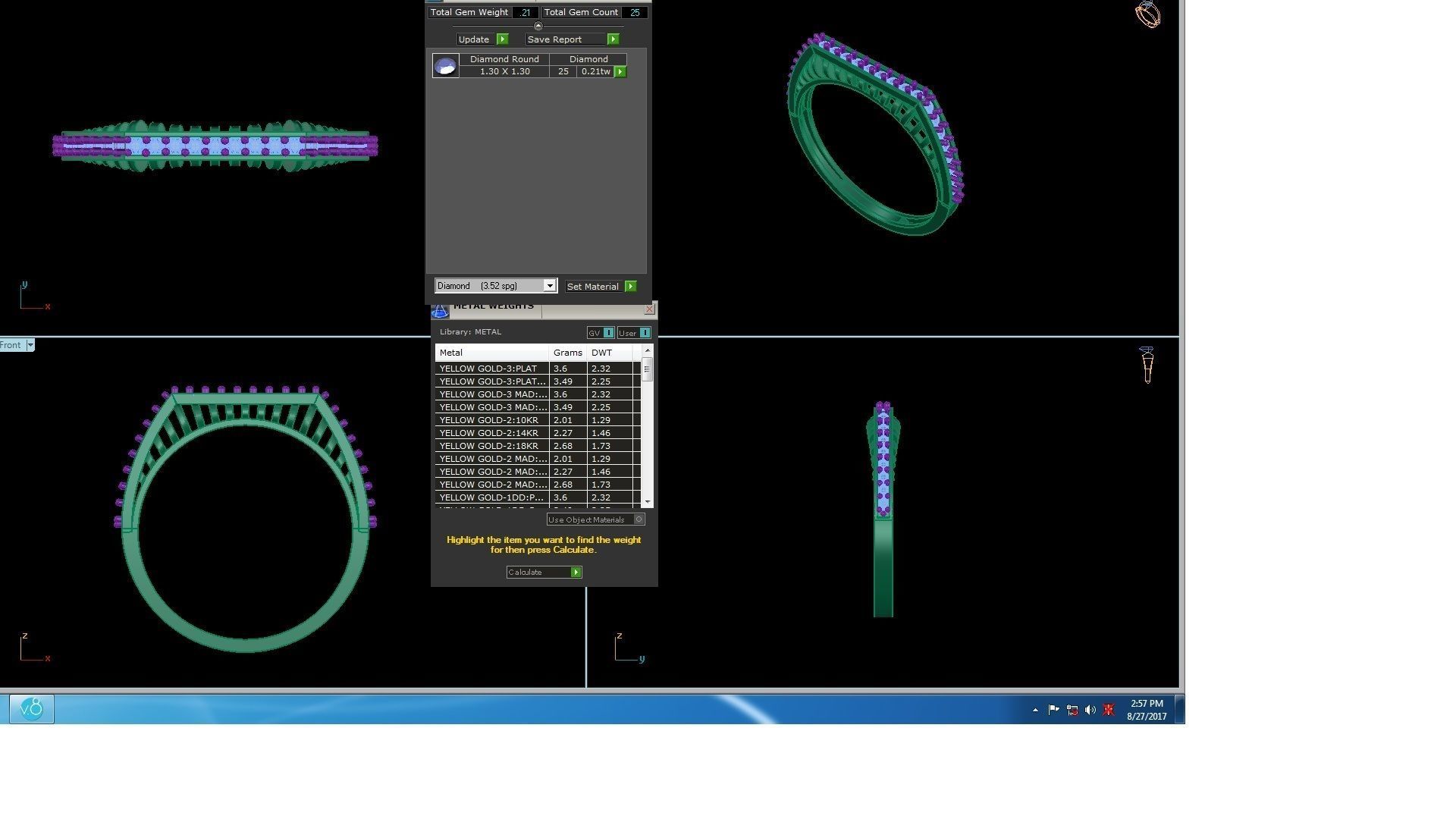Click the Diamond Round gem label
The image size is (1456, 819).
[504, 59]
